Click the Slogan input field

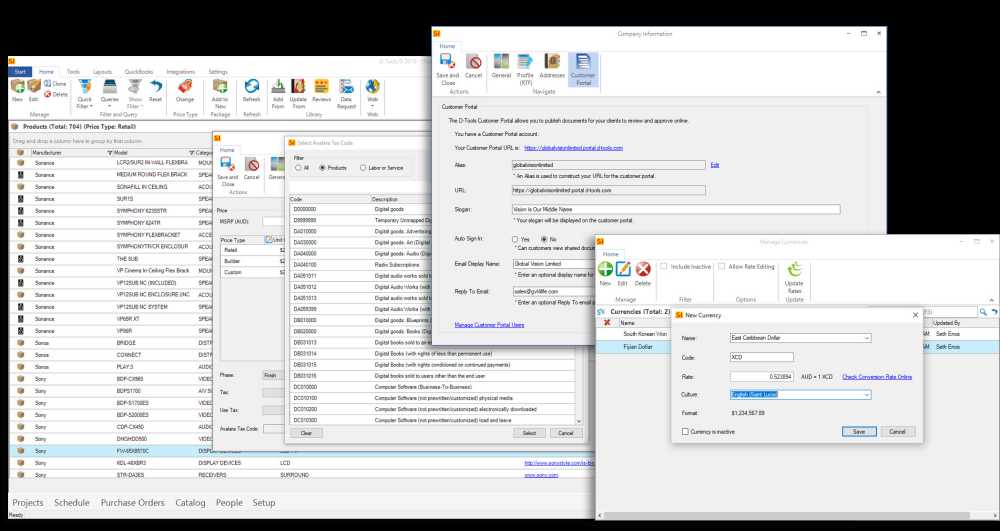(x=676, y=209)
